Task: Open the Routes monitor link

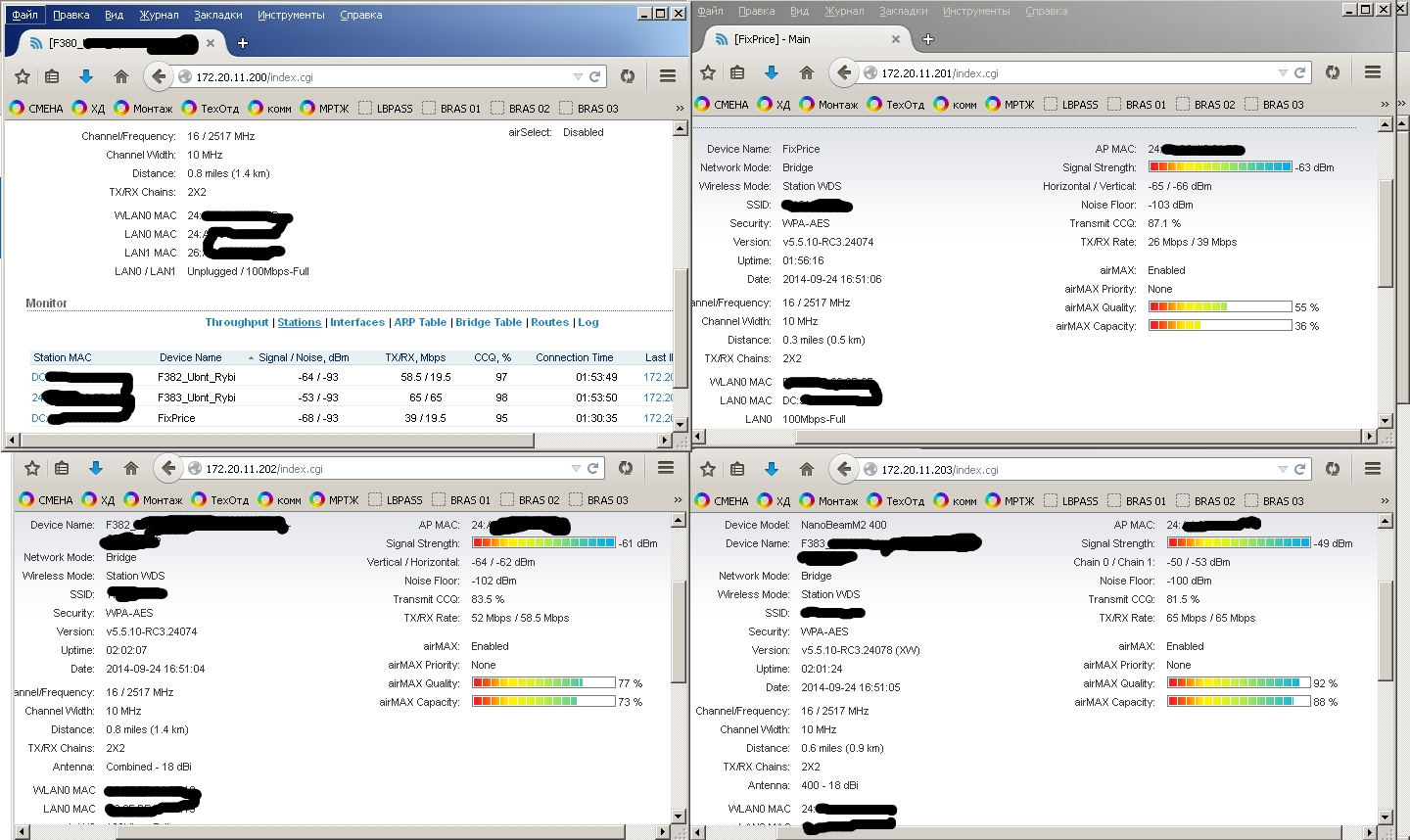Action: [550, 322]
